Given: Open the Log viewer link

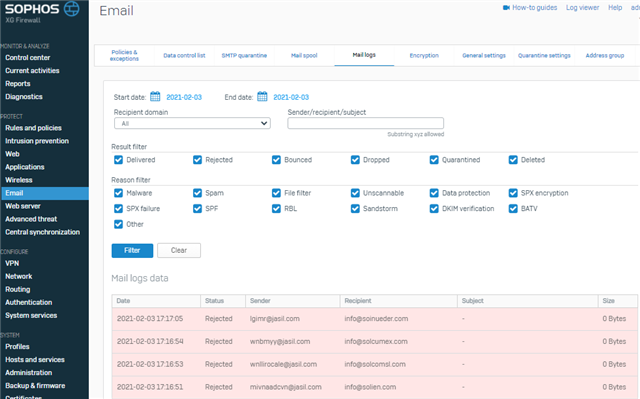Looking at the screenshot, I should (582, 8).
